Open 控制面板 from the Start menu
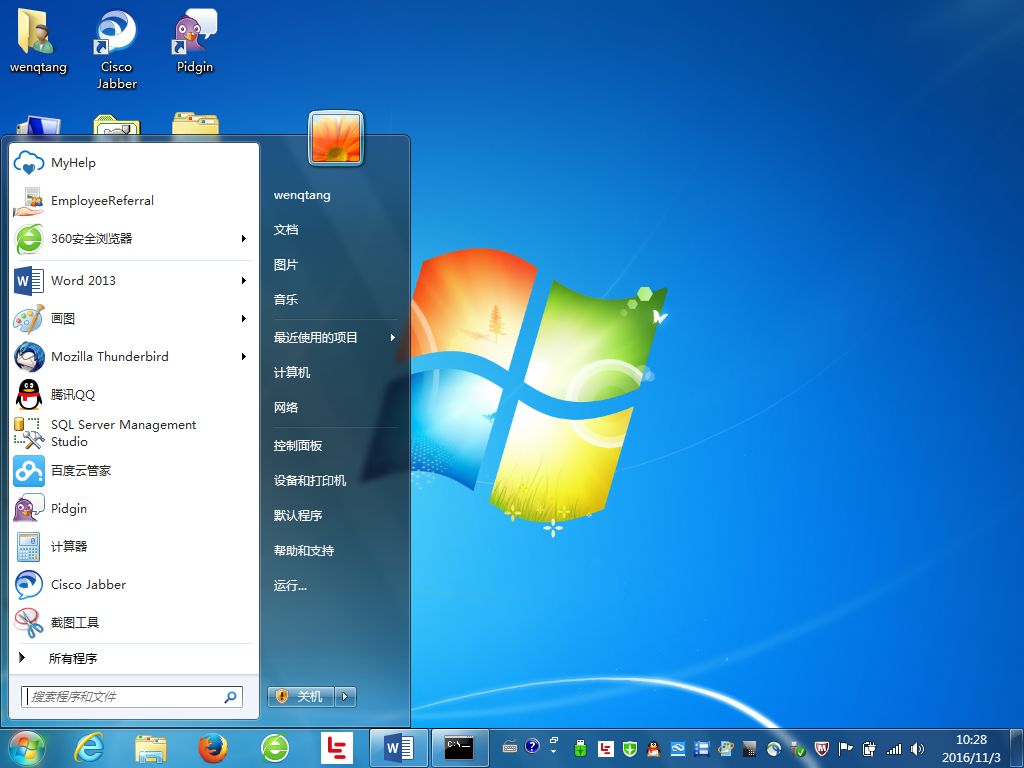This screenshot has height=768, width=1024. pyautogui.click(x=298, y=445)
